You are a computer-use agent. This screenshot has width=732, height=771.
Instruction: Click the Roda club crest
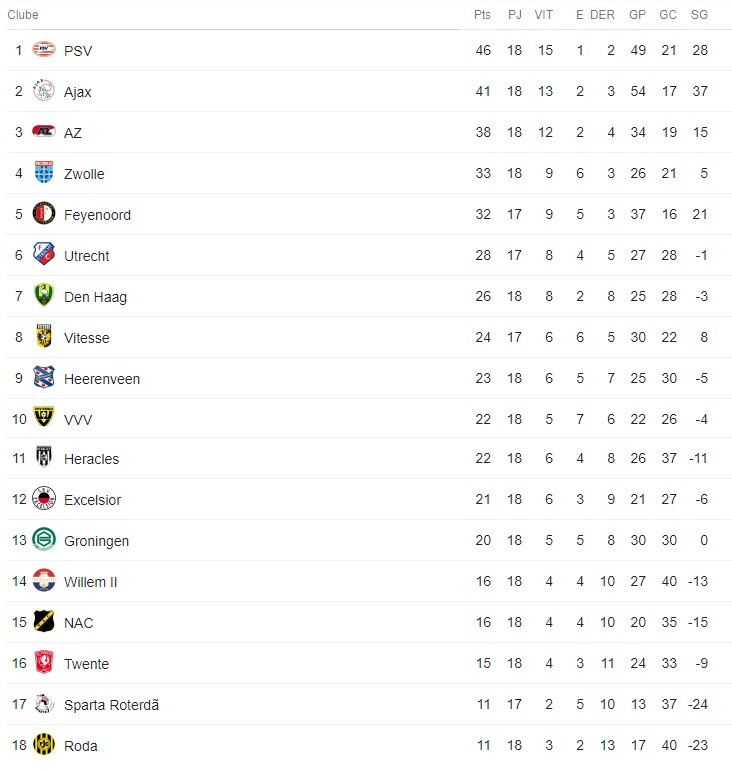(44, 744)
